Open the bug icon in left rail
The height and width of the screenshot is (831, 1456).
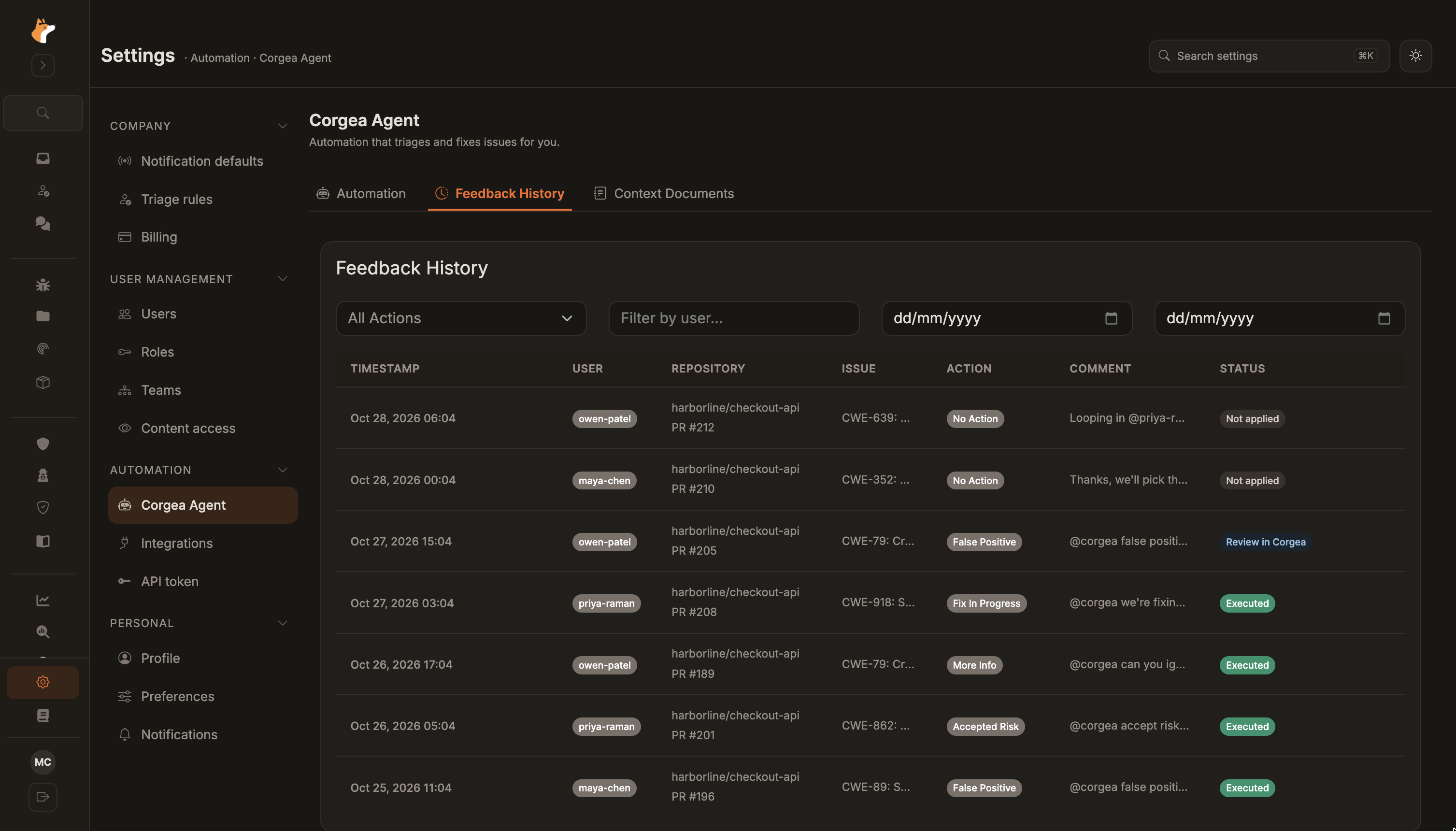[x=43, y=285]
